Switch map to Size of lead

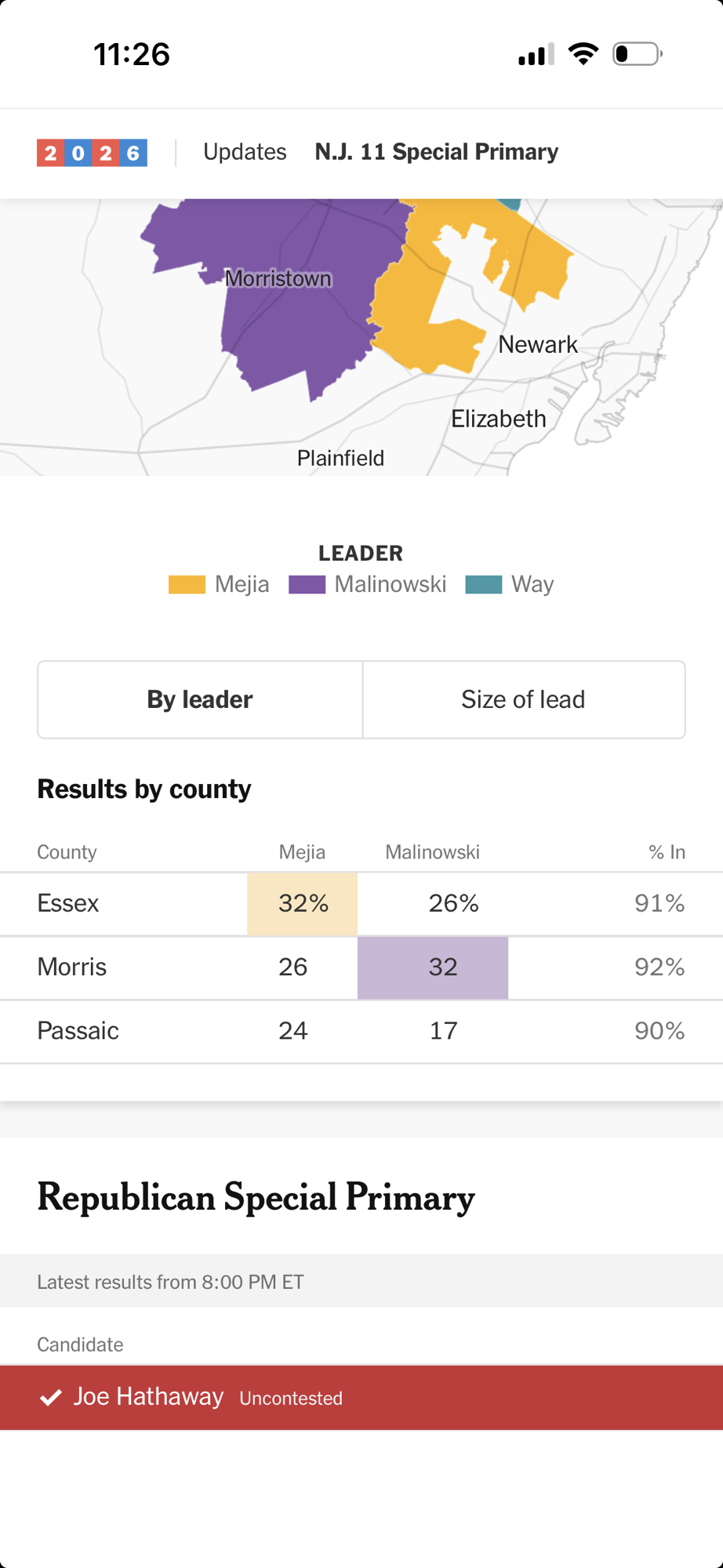point(523,699)
